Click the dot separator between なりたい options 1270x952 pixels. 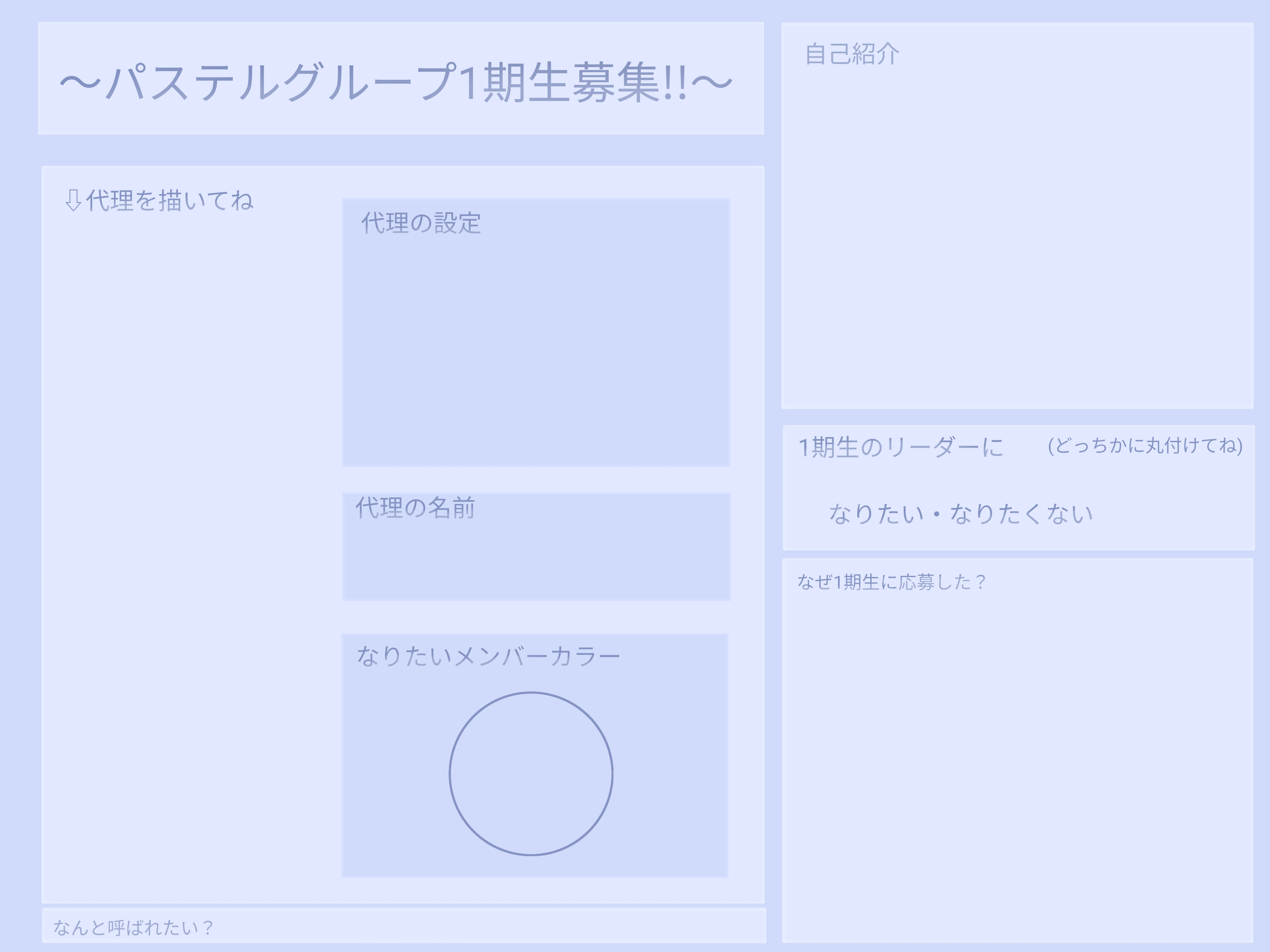coord(936,514)
